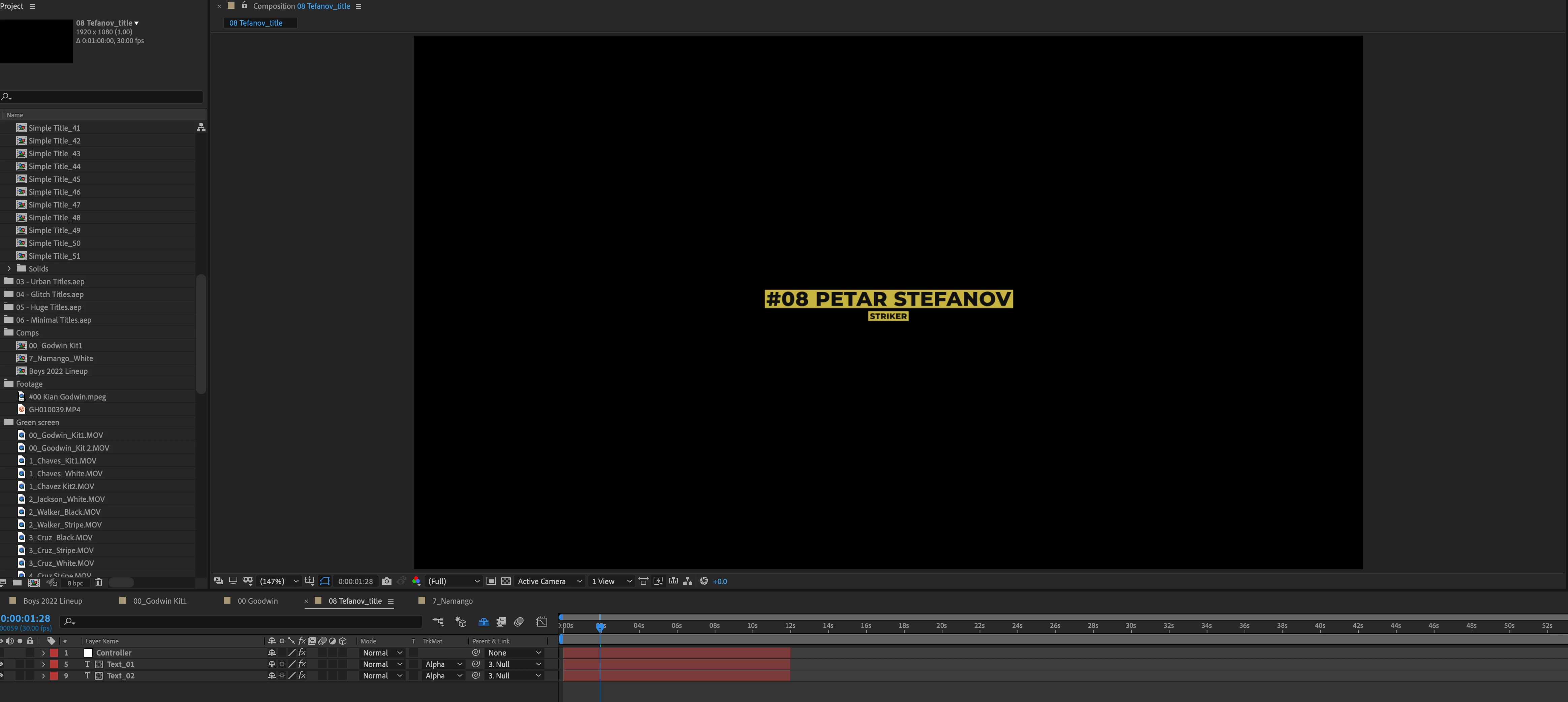Click the red label swatch of Controller layer
Image resolution: width=1568 pixels, height=702 pixels.
54,653
